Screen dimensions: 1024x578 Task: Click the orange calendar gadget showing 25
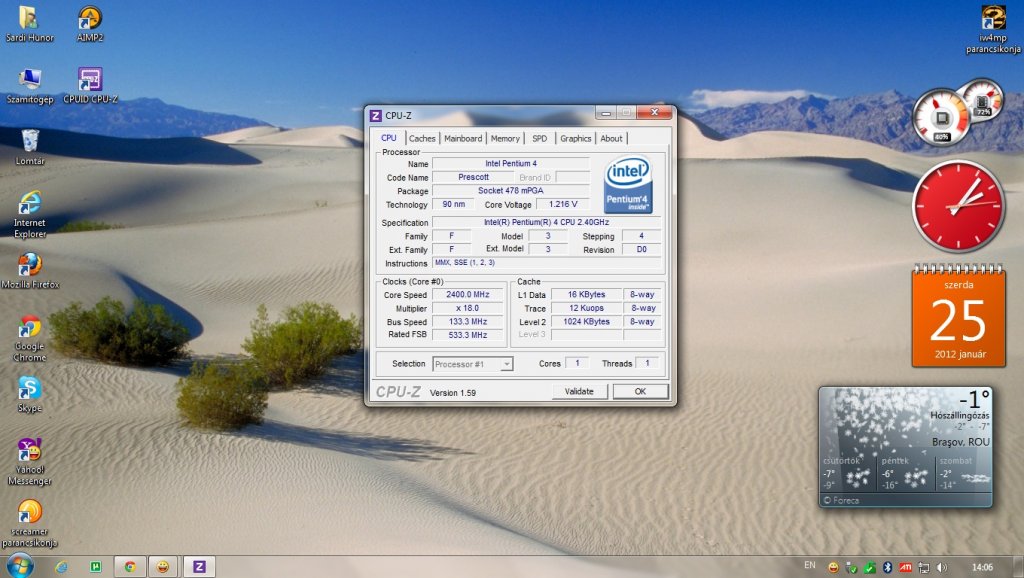[959, 316]
